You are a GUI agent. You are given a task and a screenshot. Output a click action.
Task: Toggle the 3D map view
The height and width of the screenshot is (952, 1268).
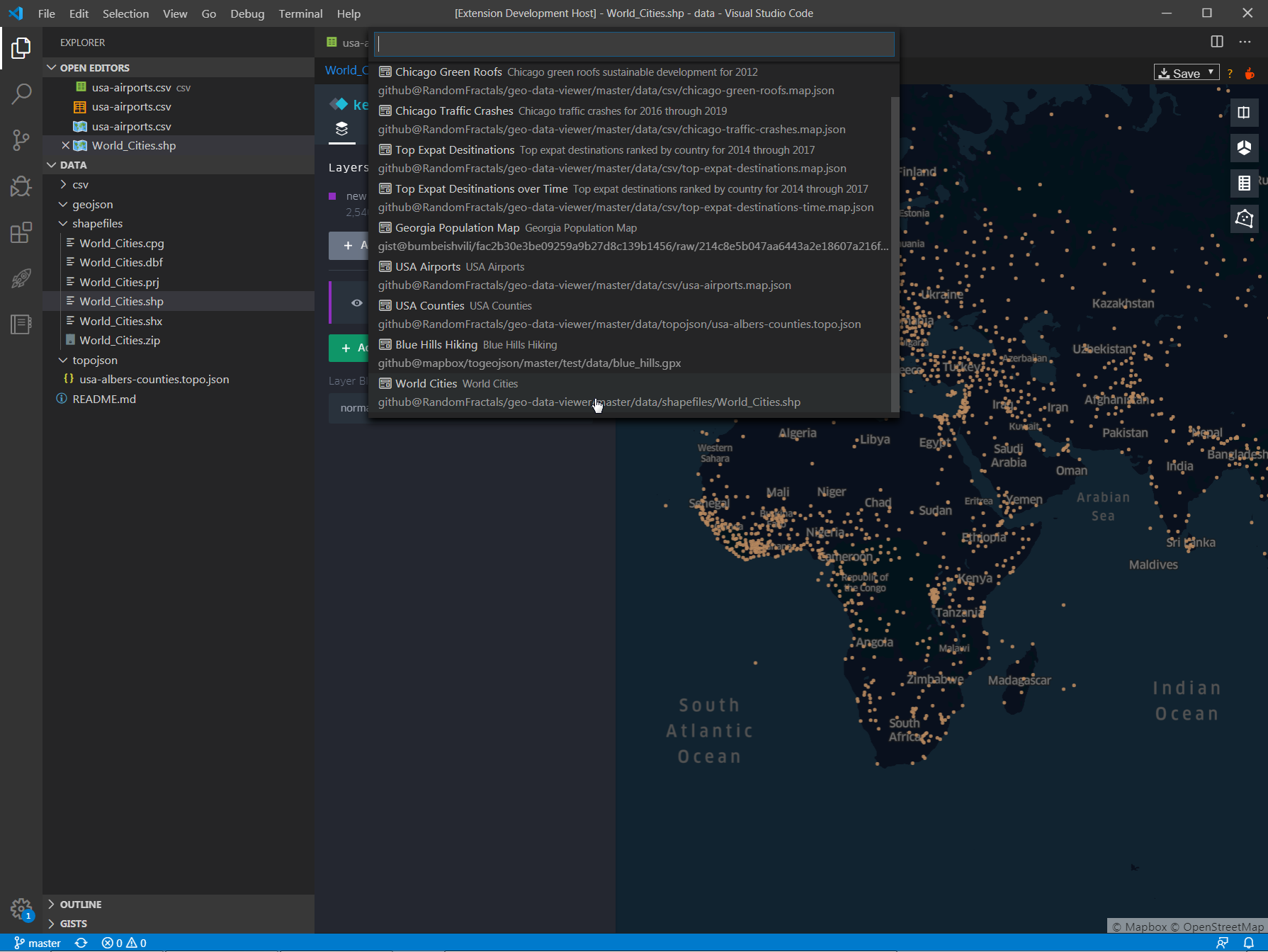[x=1244, y=148]
